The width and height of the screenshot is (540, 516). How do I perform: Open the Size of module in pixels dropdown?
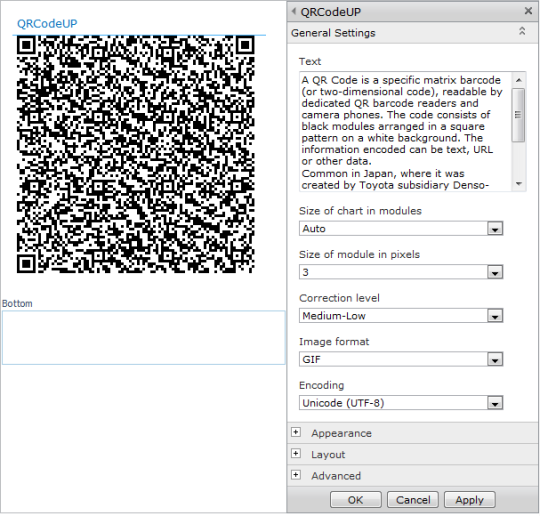(495, 272)
